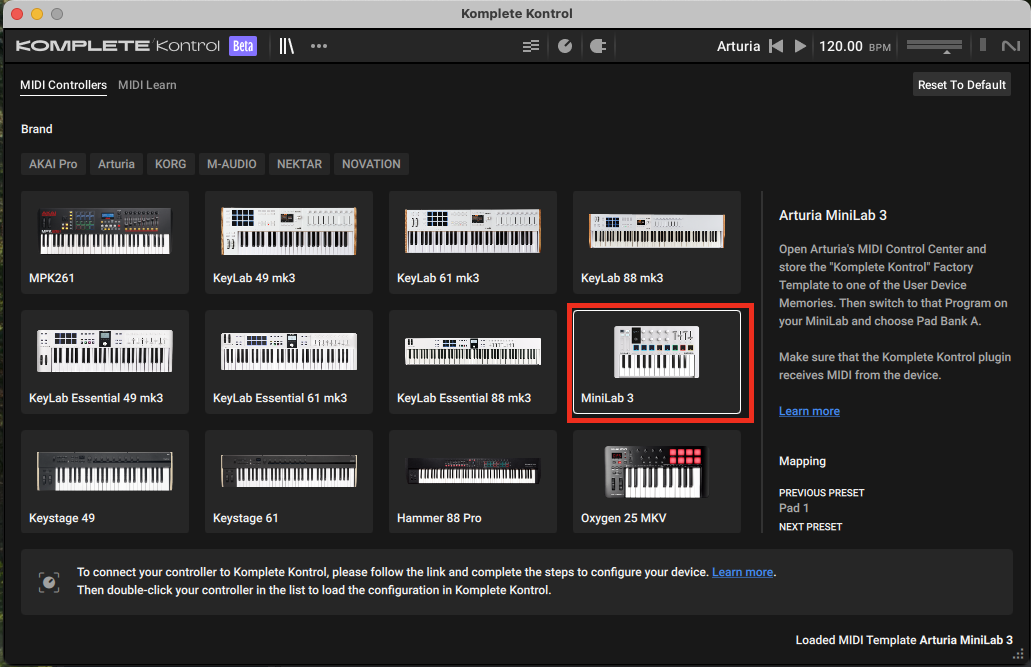Open the library browser icon
This screenshot has width=1031, height=667.
pos(286,46)
